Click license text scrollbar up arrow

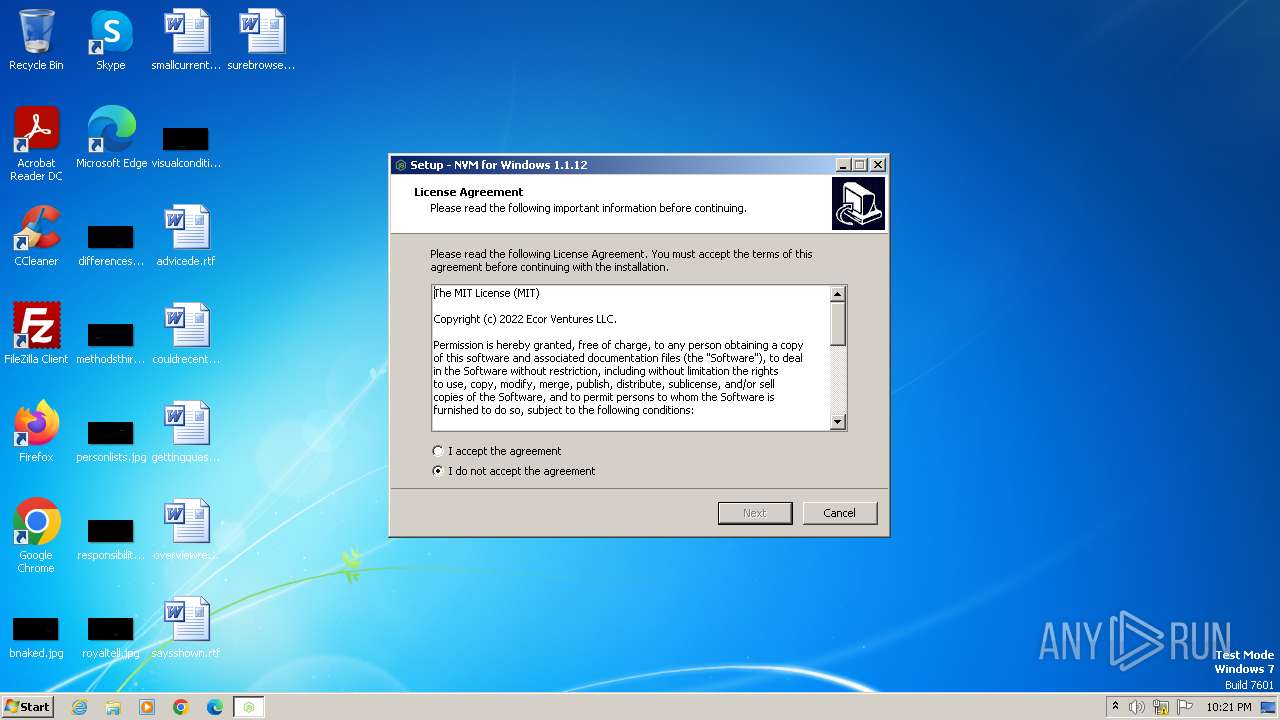tap(838, 294)
